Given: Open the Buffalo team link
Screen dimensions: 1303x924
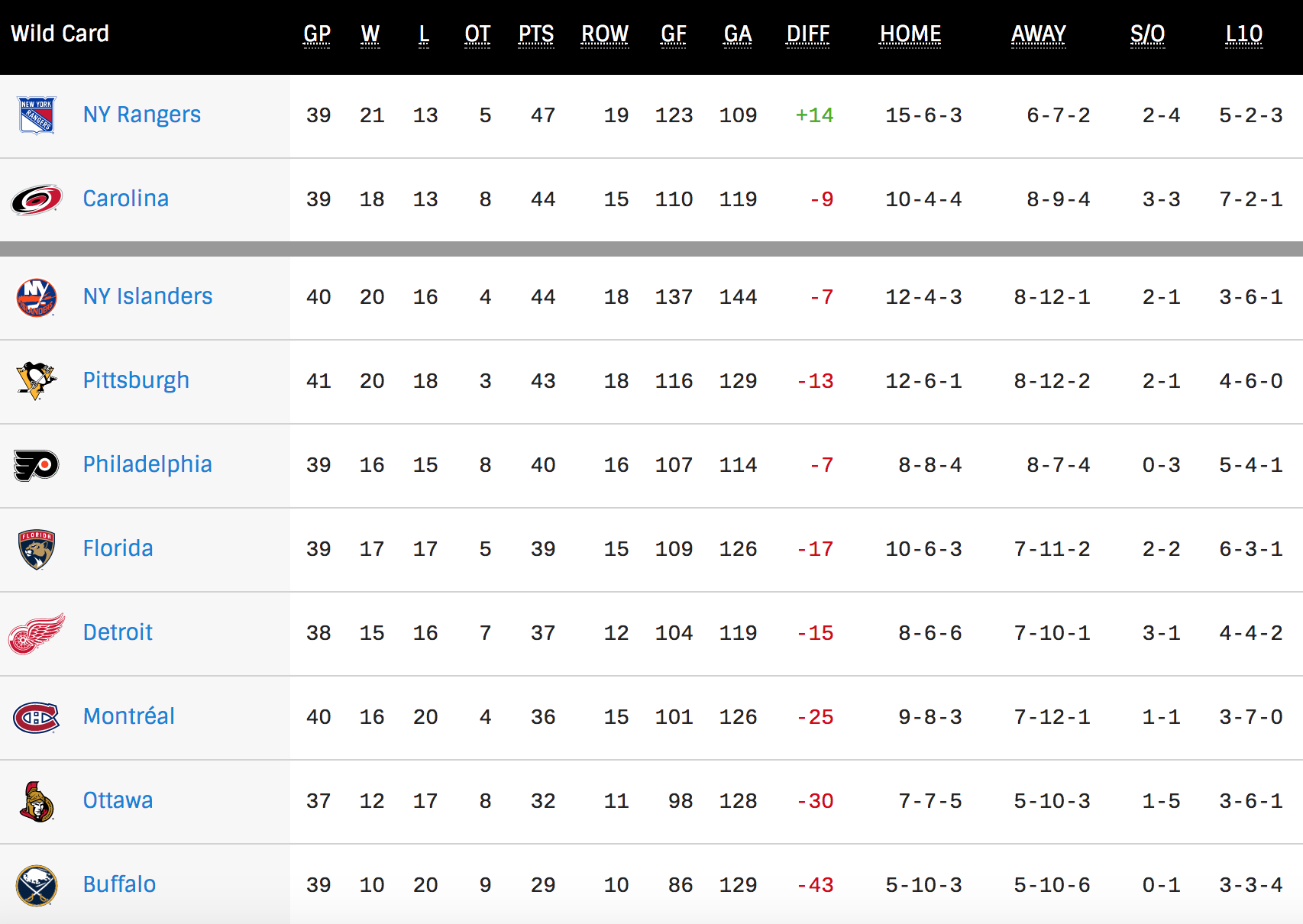Looking at the screenshot, I should [119, 884].
